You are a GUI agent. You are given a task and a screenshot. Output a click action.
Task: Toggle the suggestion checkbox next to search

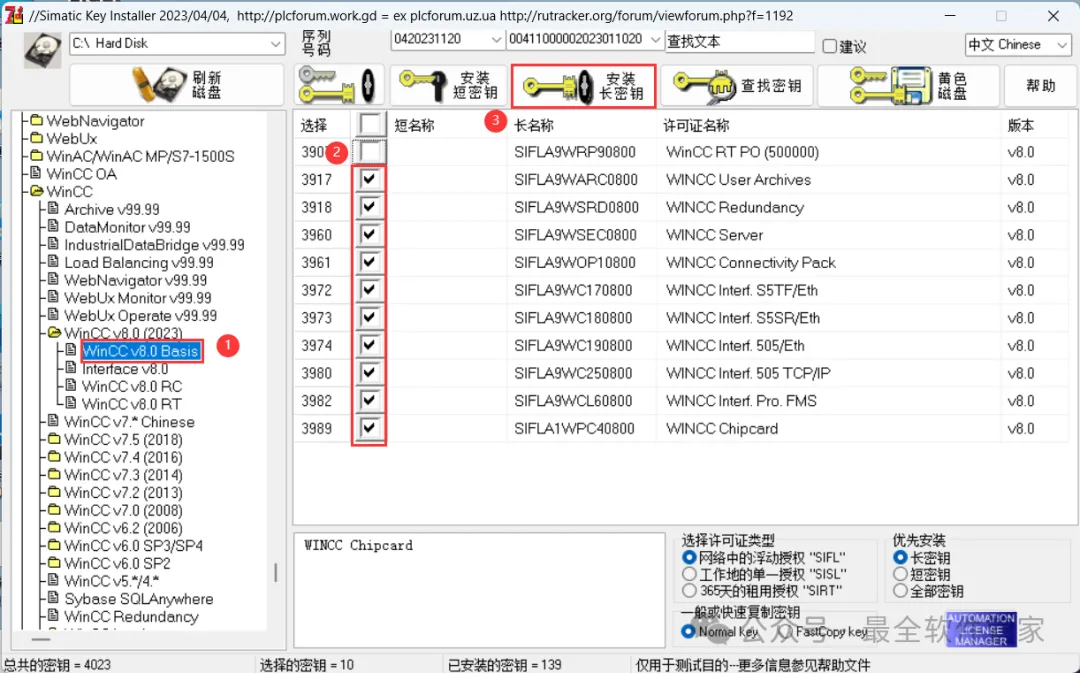coord(830,46)
